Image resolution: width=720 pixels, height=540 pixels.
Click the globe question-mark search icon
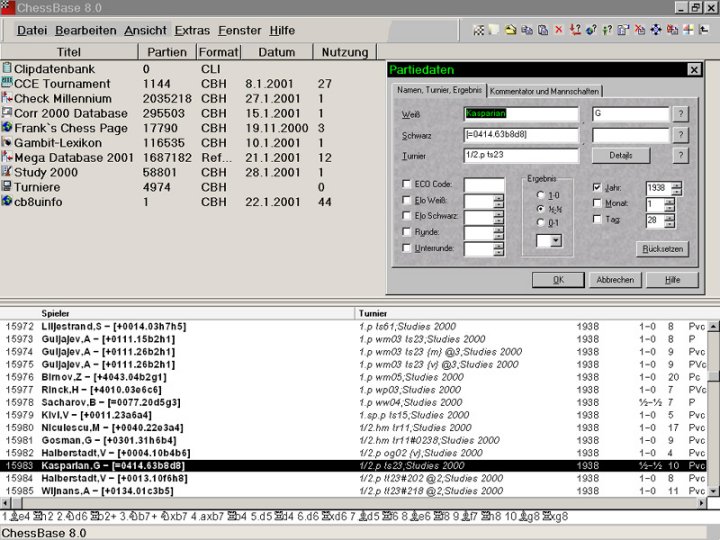[591, 30]
